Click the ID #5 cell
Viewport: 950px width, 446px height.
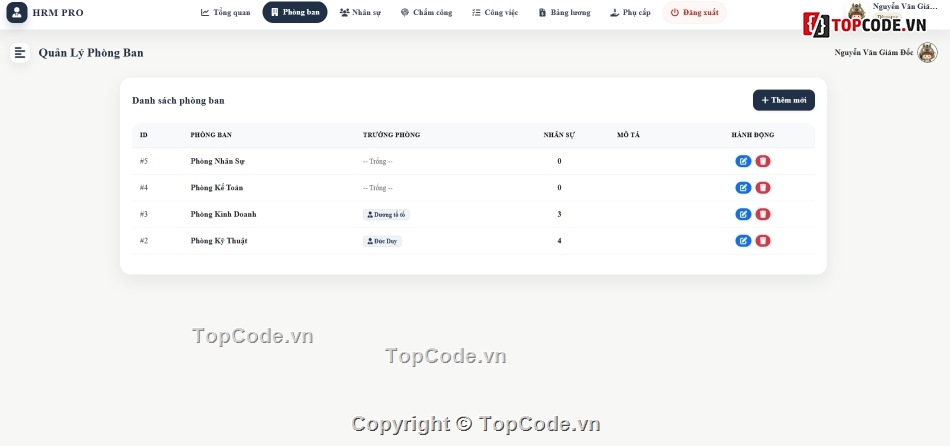(x=144, y=161)
